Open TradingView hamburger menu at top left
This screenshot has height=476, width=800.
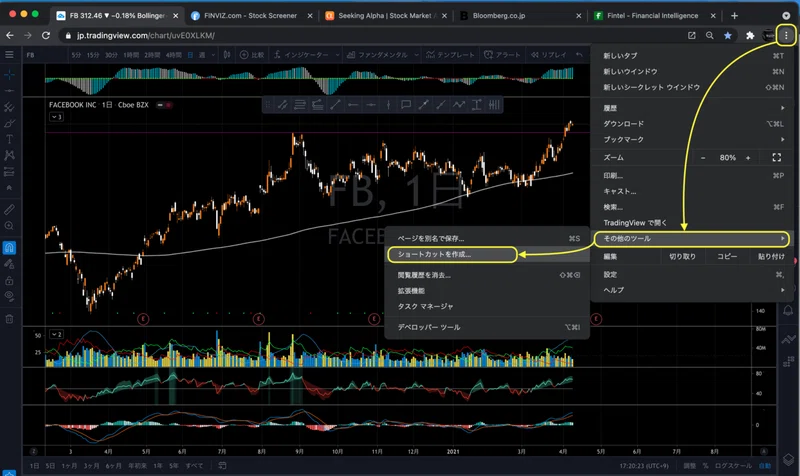9,55
